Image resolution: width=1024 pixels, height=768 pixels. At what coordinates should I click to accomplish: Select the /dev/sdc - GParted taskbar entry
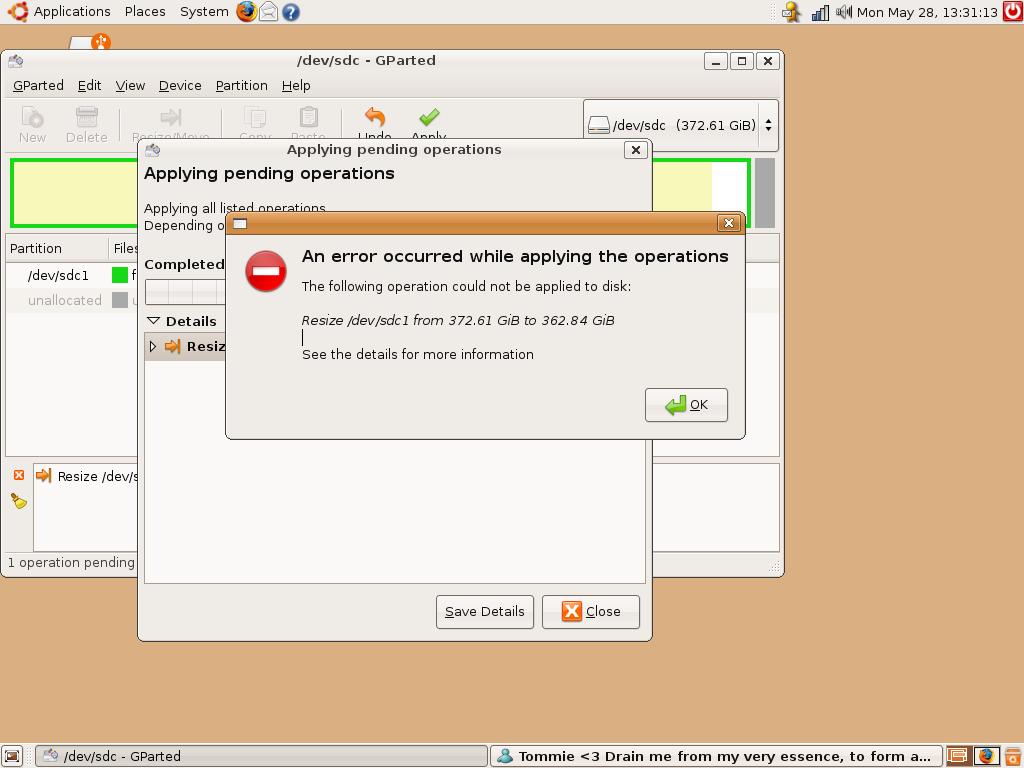click(x=261, y=756)
